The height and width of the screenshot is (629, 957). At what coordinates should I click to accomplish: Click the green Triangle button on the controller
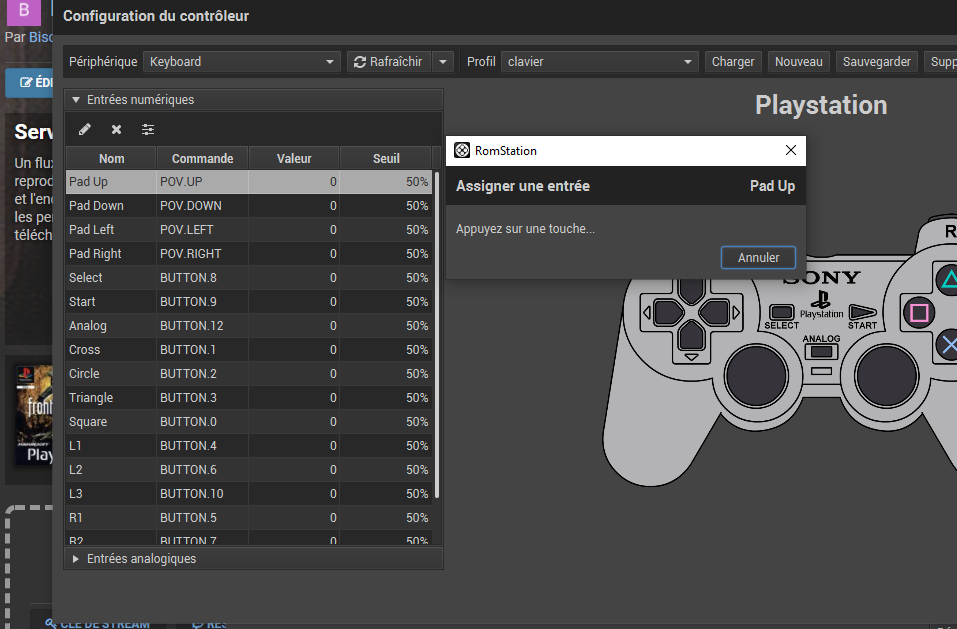[948, 280]
